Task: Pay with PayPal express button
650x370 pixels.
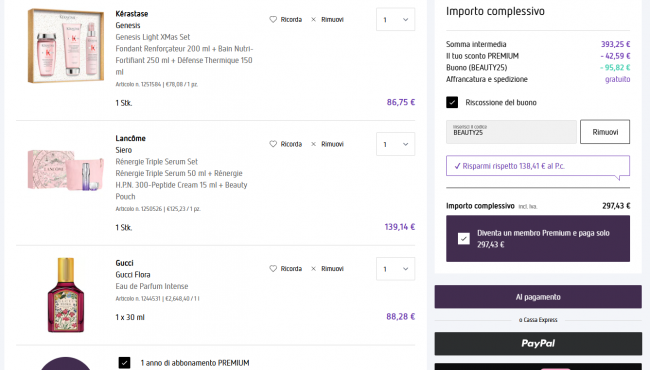Action: click(x=538, y=343)
